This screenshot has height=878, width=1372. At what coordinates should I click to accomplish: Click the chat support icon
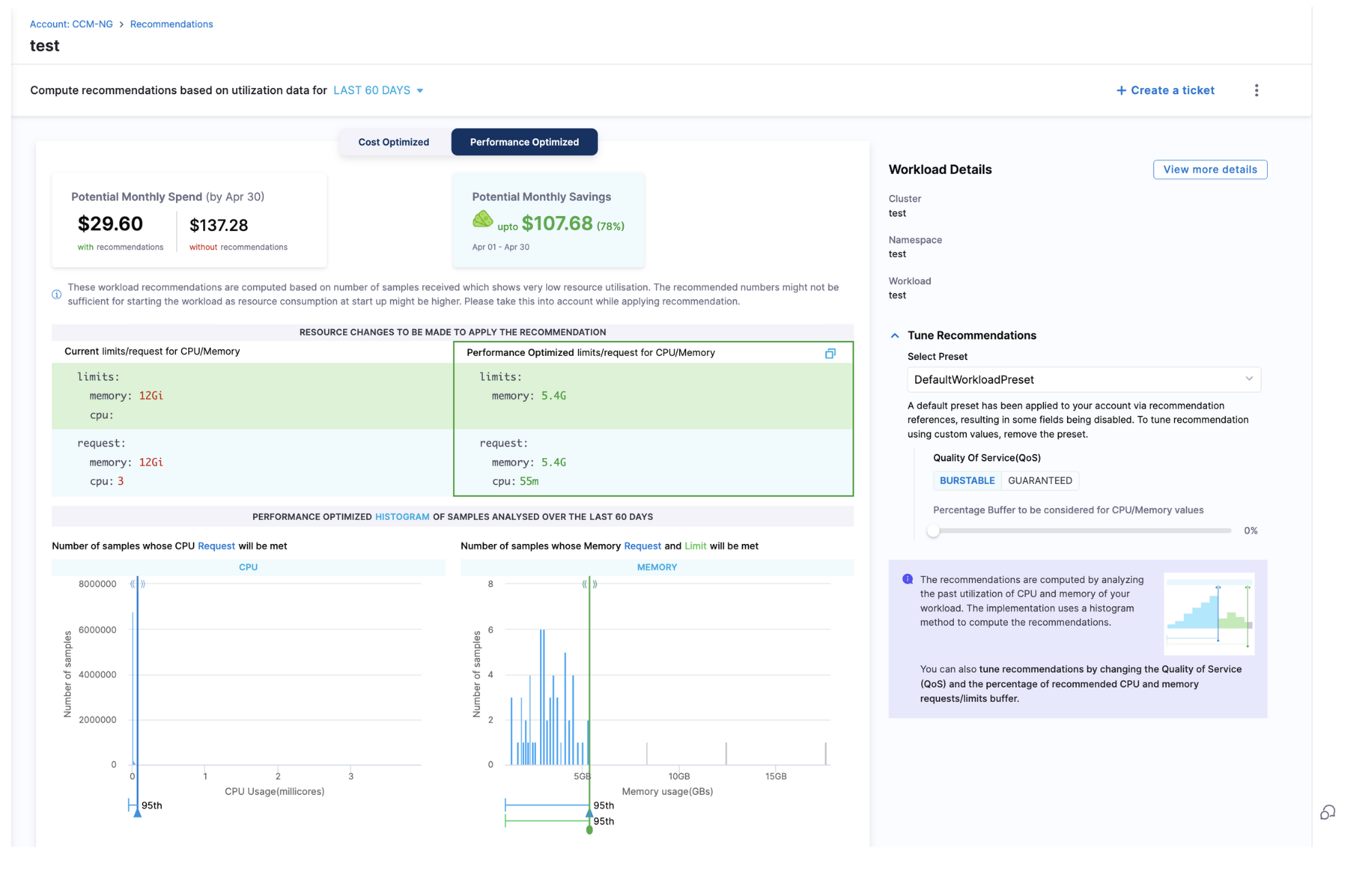tap(1327, 812)
